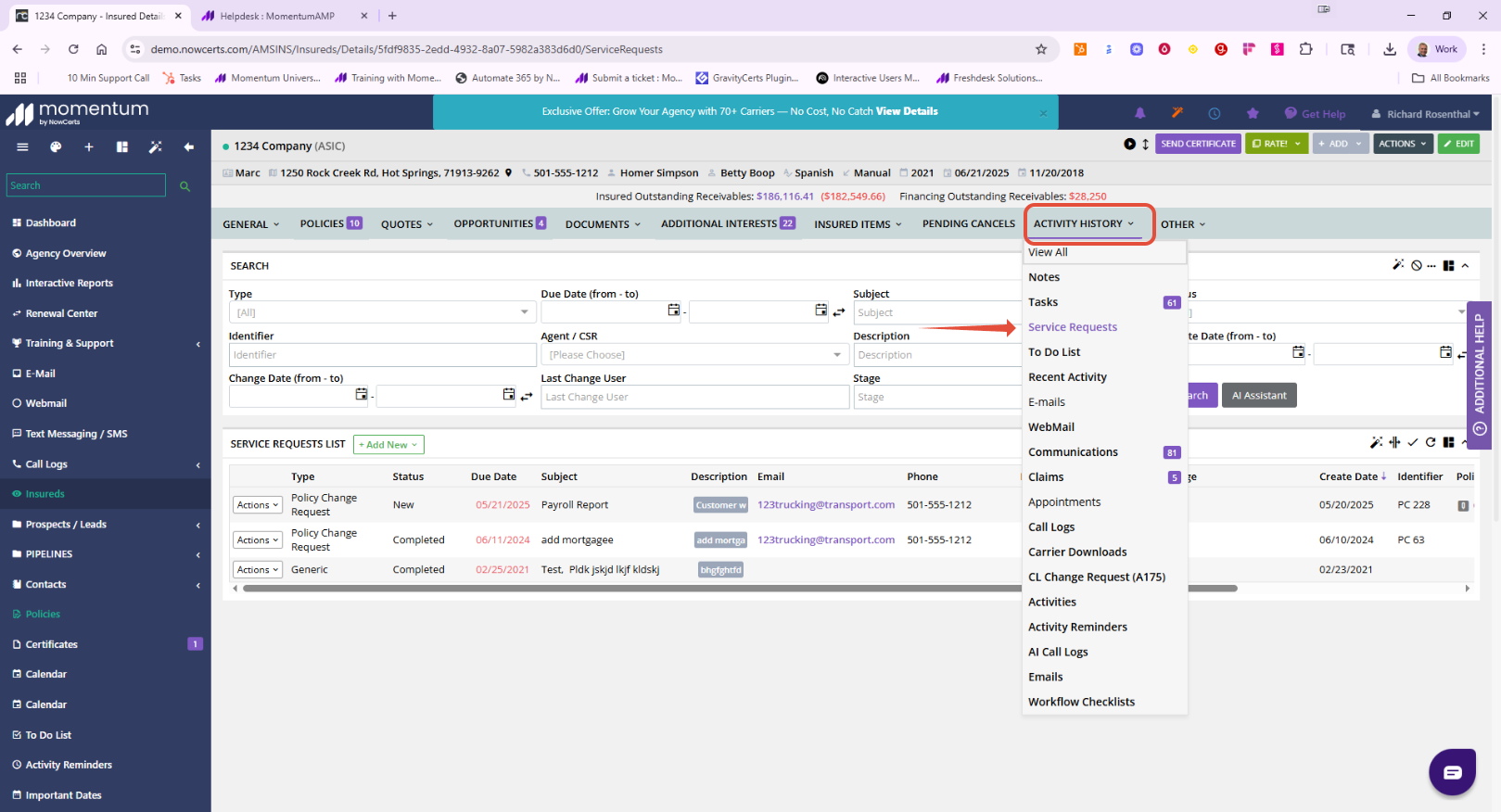Click the horizontal scrollbar under the list

pos(739,589)
